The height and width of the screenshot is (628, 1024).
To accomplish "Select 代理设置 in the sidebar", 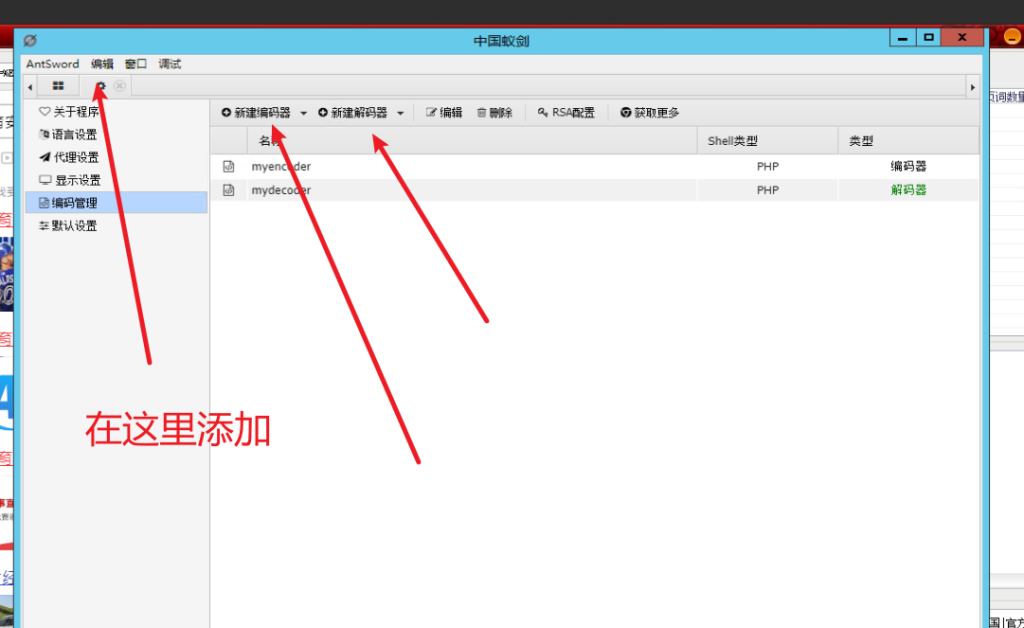I will tap(75, 157).
